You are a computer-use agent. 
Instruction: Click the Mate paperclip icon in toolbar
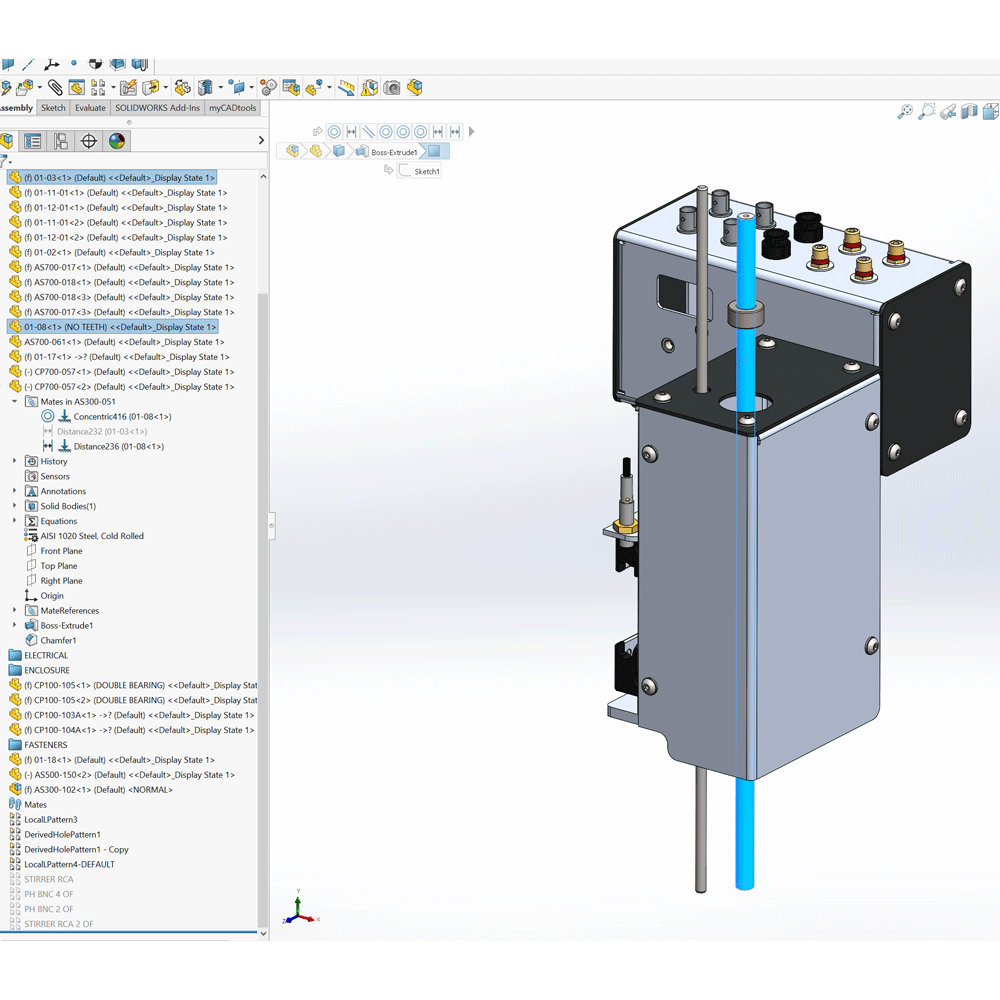[x=54, y=88]
